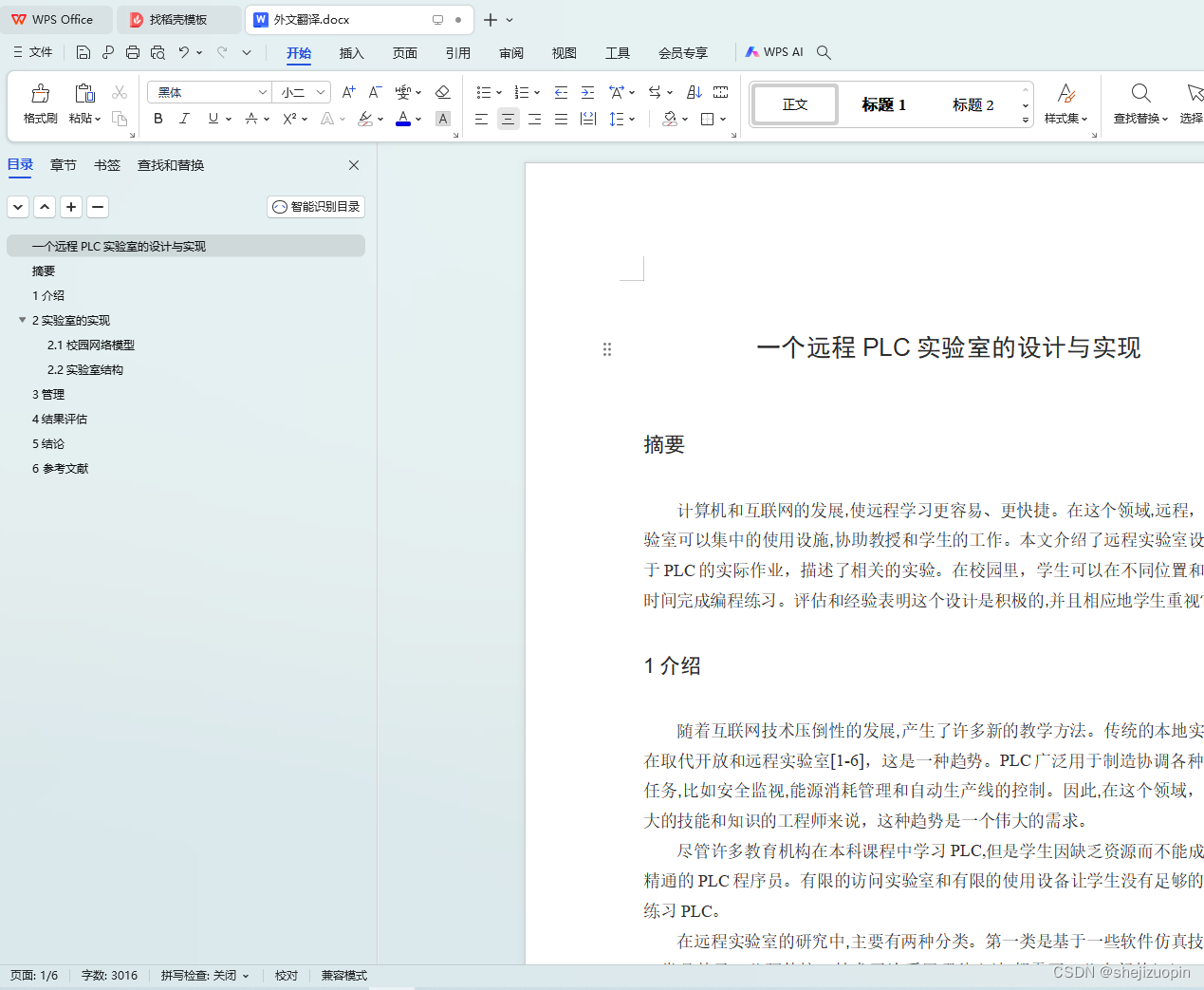The height and width of the screenshot is (990, 1204).
Task: Click the minus button in outline pane
Action: (x=98, y=207)
